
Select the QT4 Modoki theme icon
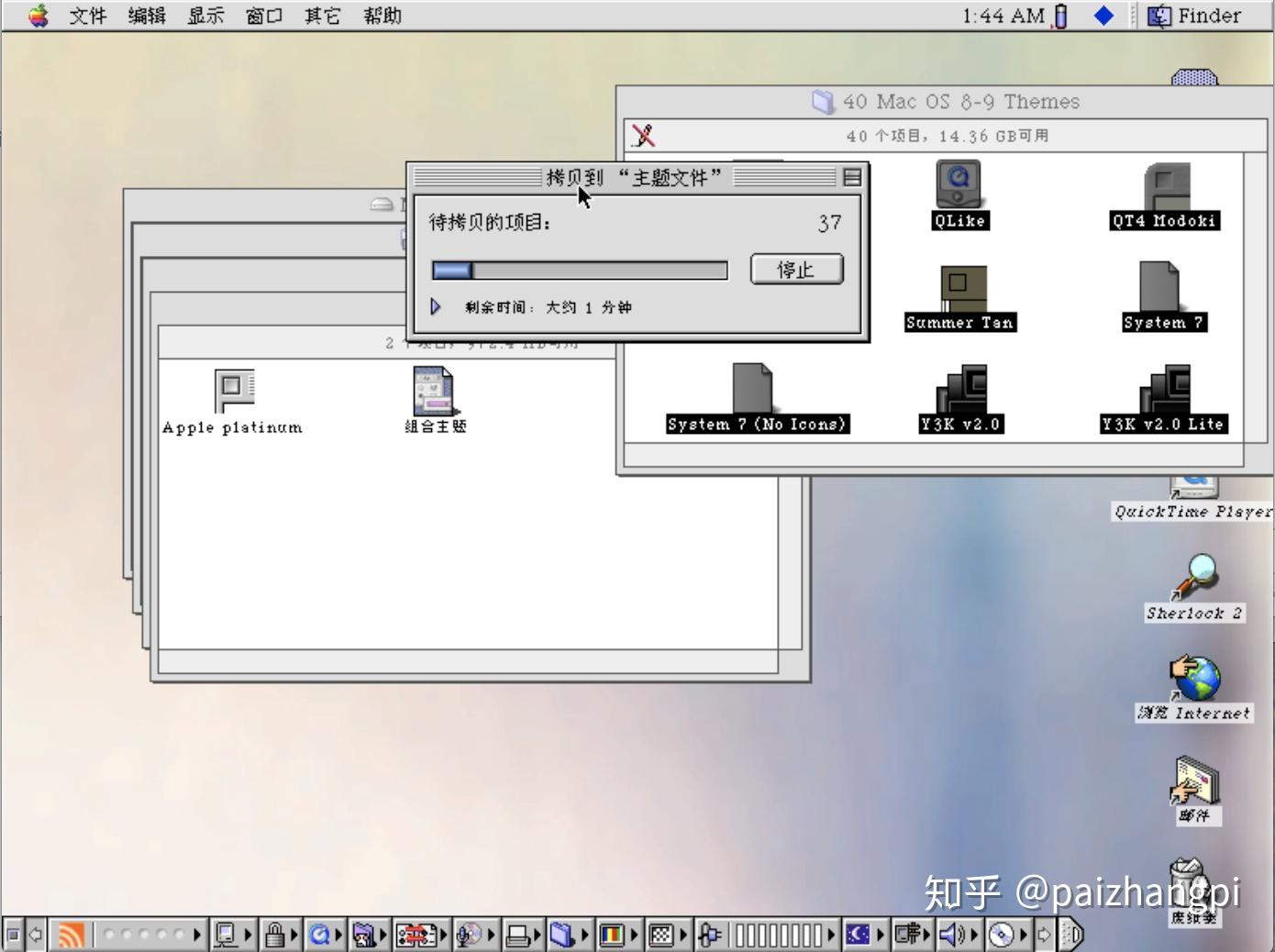1166,186
